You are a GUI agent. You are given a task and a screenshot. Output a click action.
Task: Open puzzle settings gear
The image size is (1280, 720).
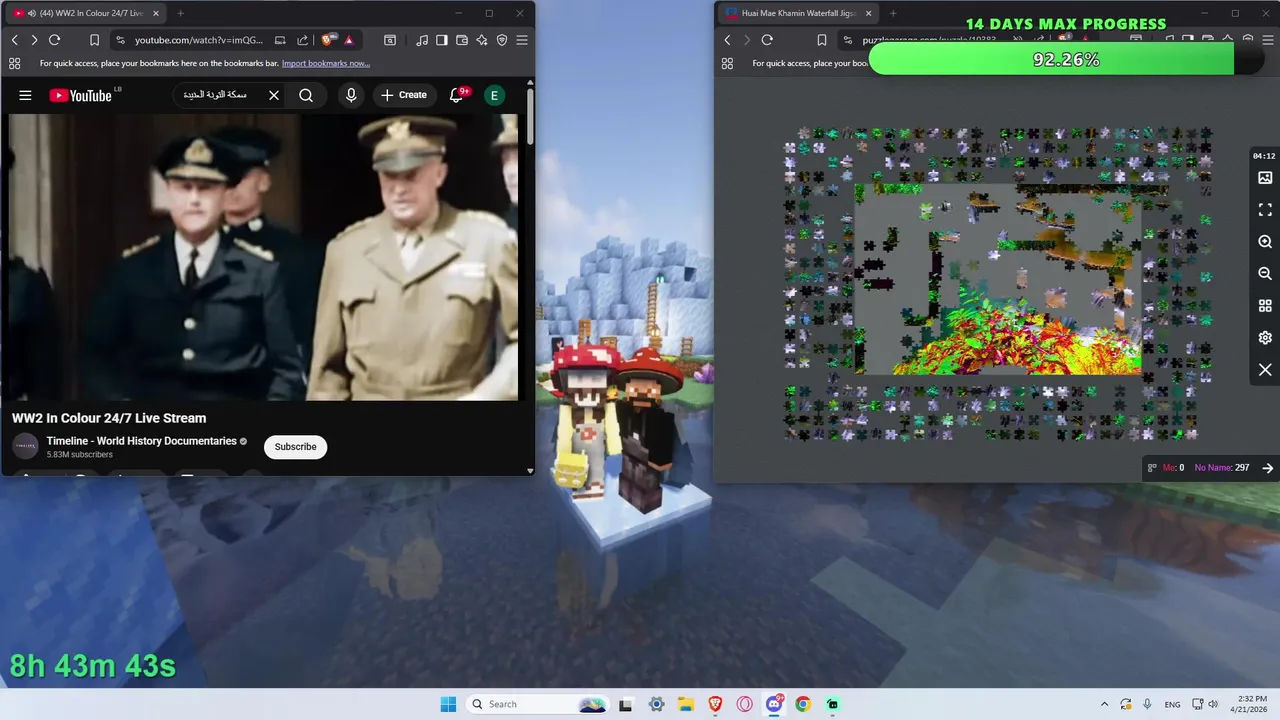[1265, 338]
